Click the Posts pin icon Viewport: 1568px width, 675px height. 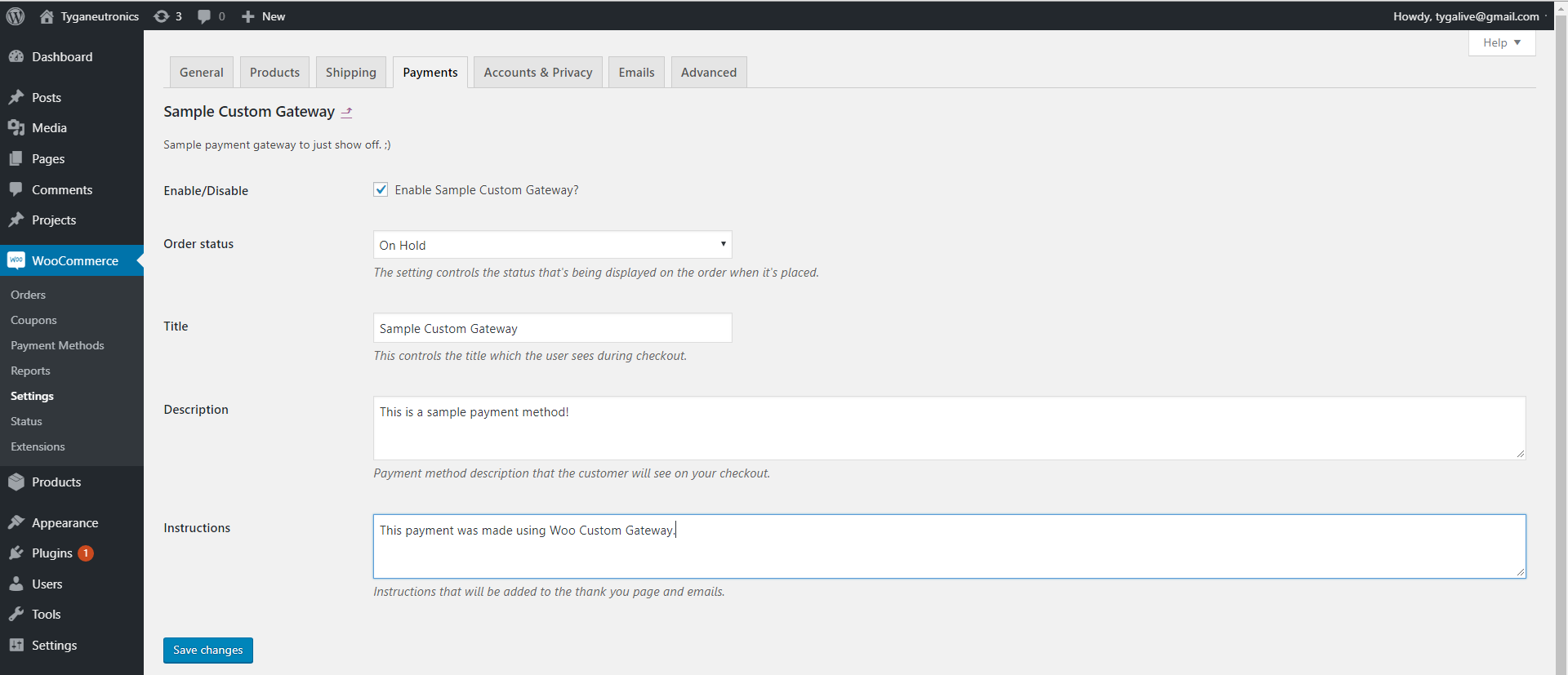coord(16,97)
